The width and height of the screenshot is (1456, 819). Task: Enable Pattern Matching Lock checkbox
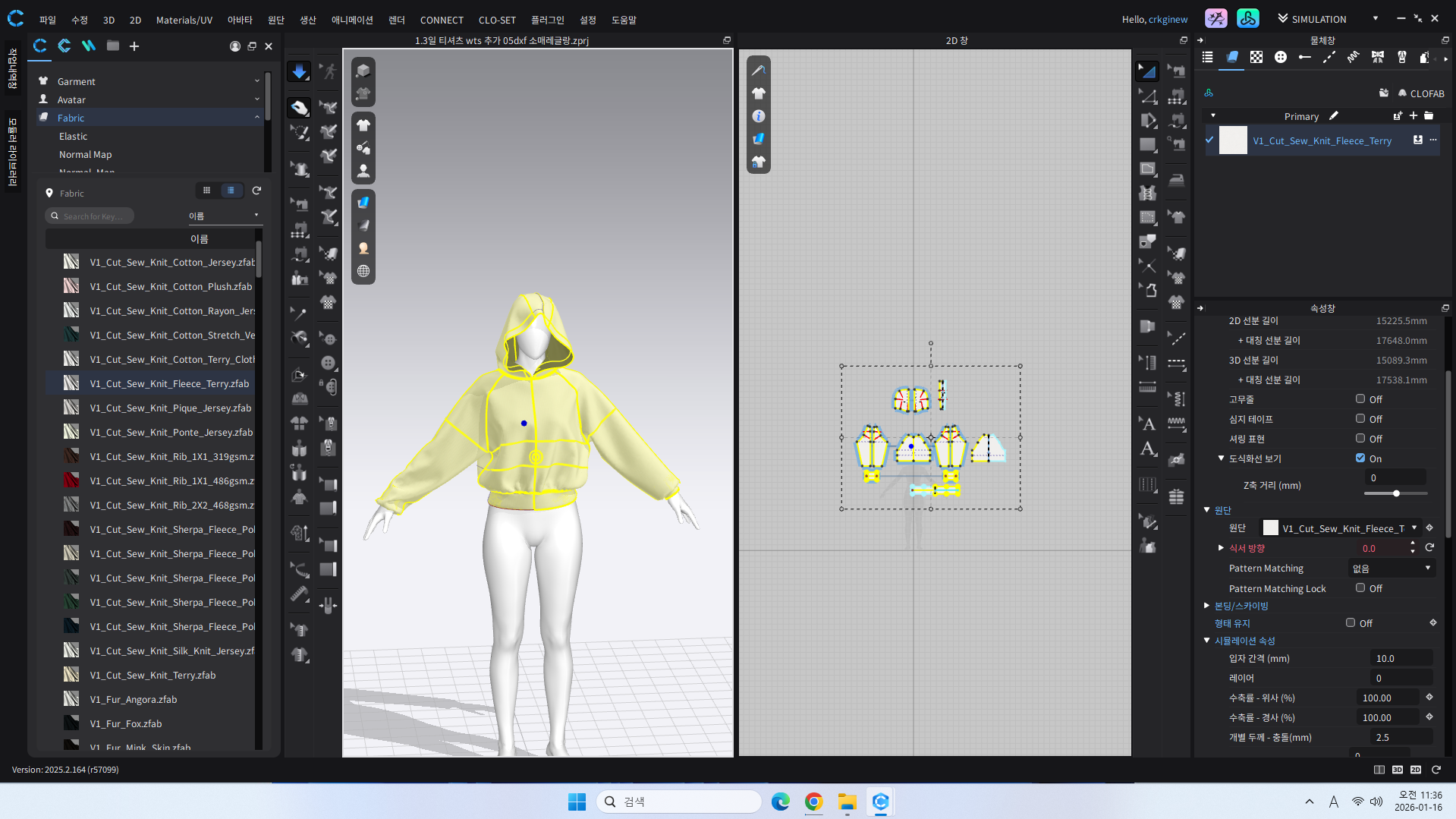(1360, 587)
